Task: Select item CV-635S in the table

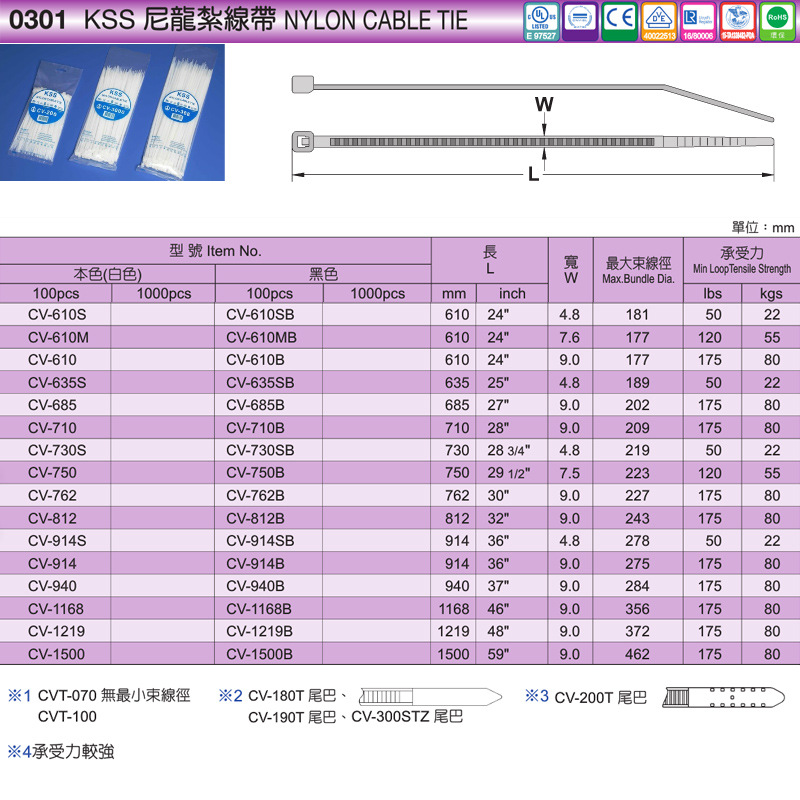Action: pyautogui.click(x=57, y=383)
